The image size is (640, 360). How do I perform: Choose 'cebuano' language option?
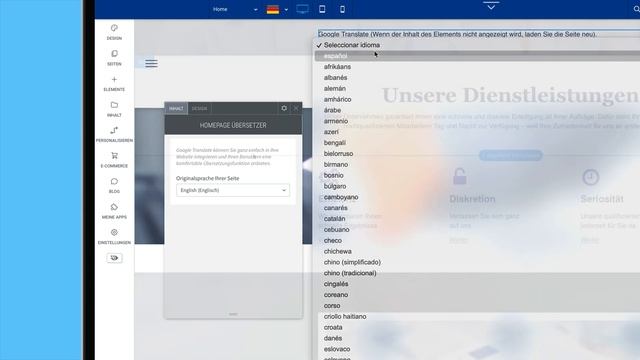tap(336, 230)
